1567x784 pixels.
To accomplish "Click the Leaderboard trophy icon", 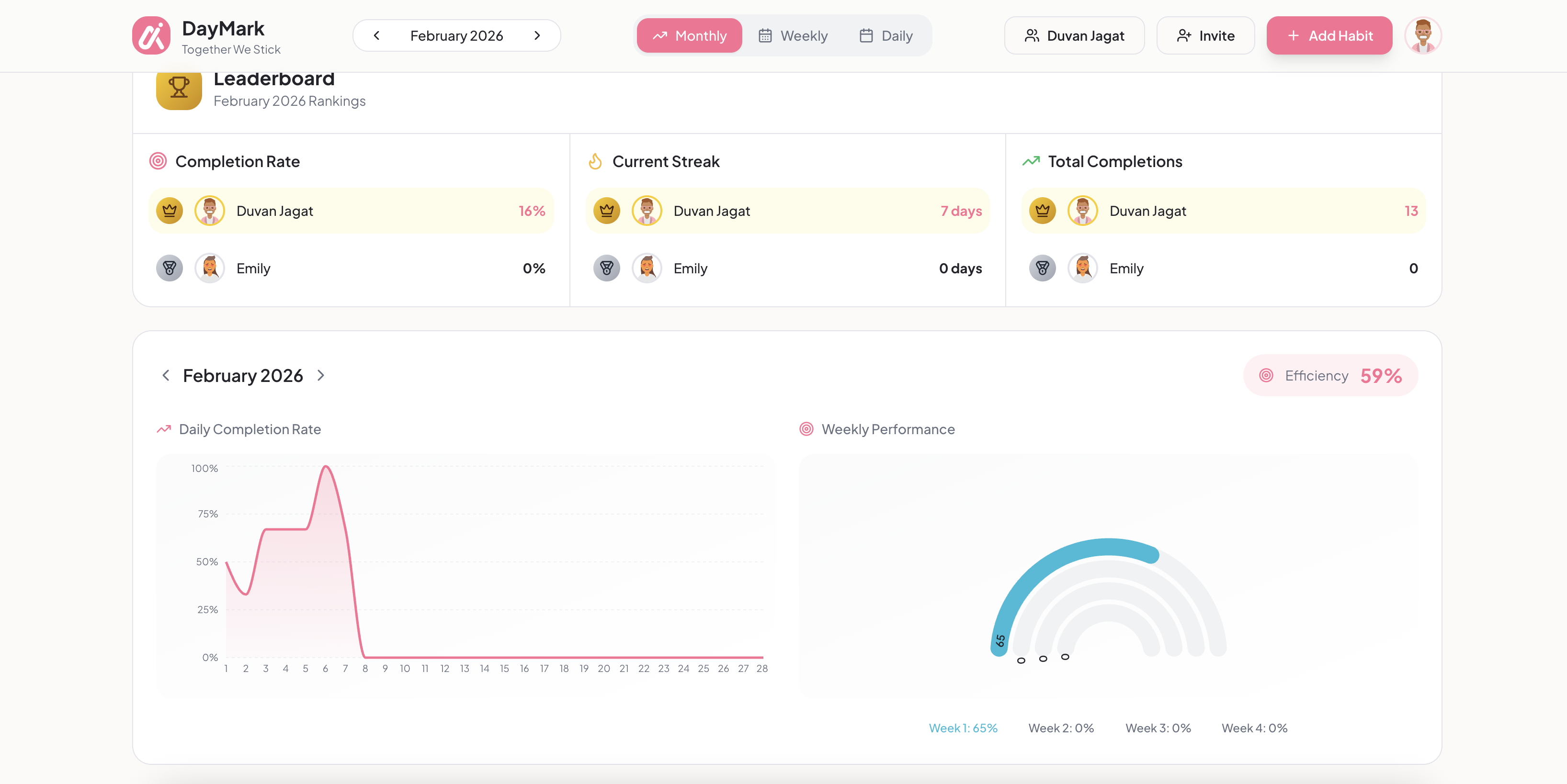I will (x=178, y=89).
